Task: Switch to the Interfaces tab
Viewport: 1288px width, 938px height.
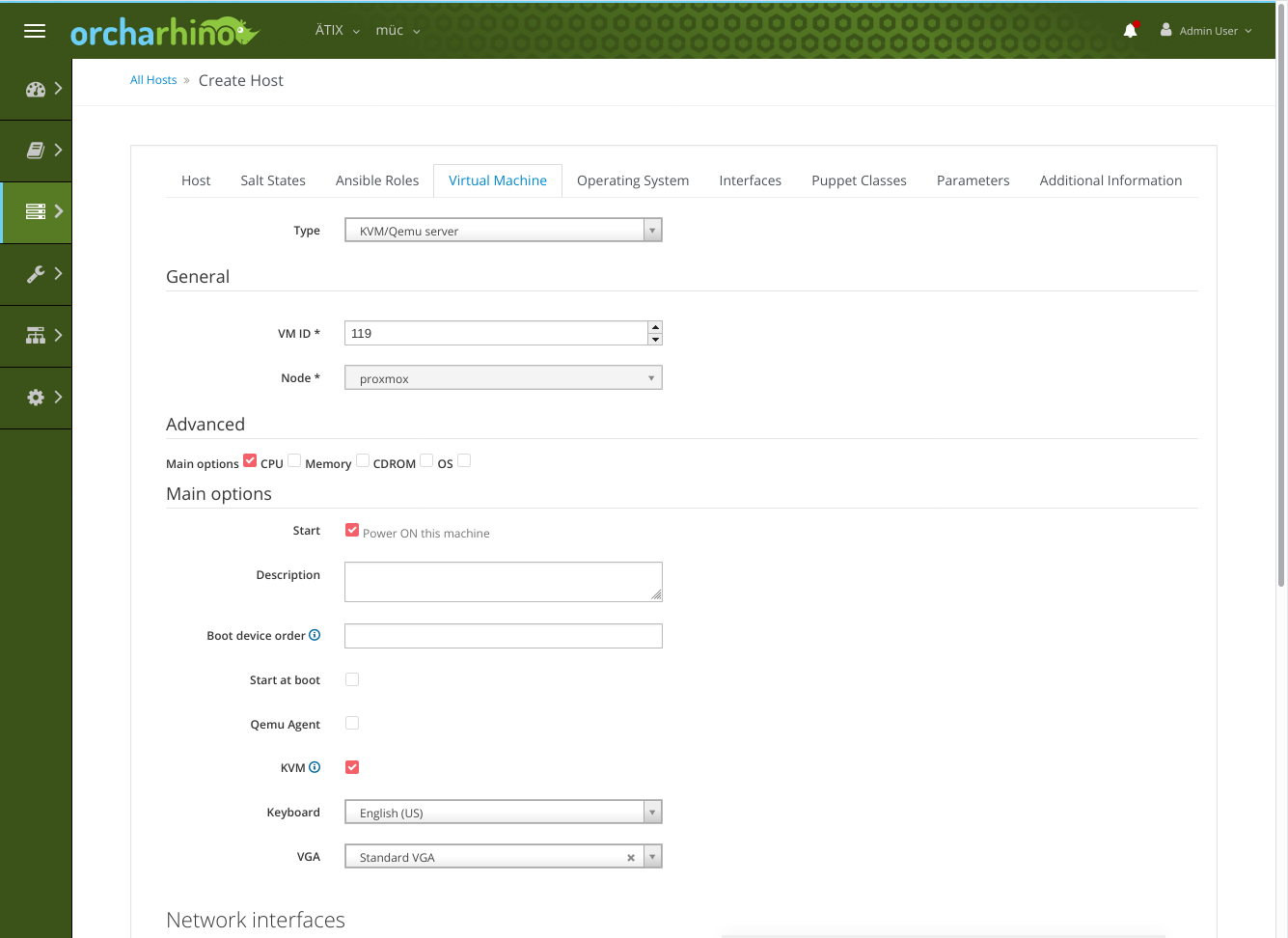Action: click(x=751, y=180)
